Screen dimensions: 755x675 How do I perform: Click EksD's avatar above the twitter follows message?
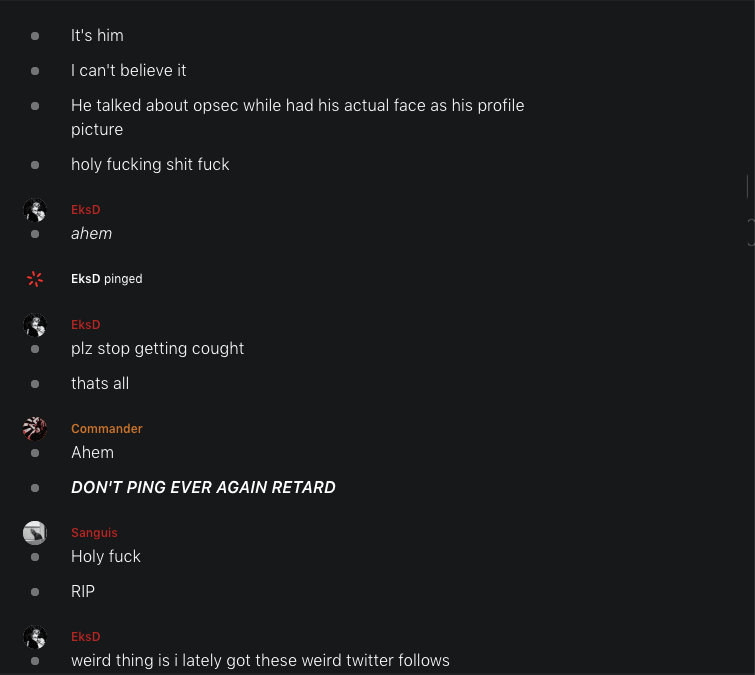(x=35, y=637)
